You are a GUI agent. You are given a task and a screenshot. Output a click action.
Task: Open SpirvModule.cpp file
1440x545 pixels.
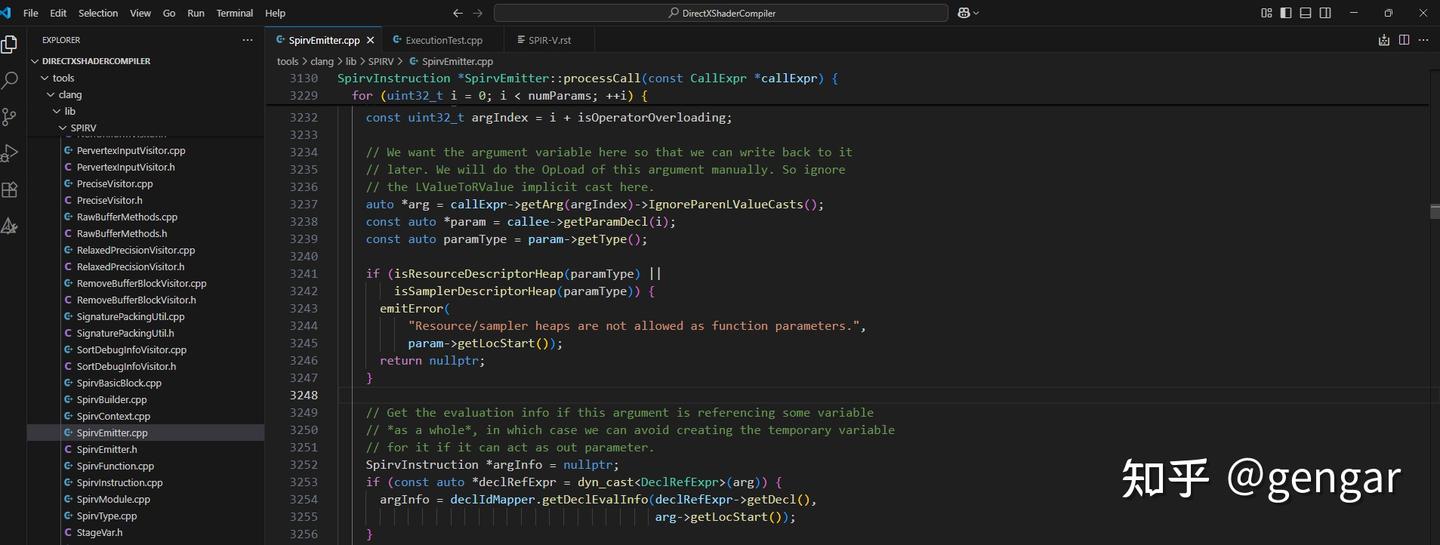(113, 499)
